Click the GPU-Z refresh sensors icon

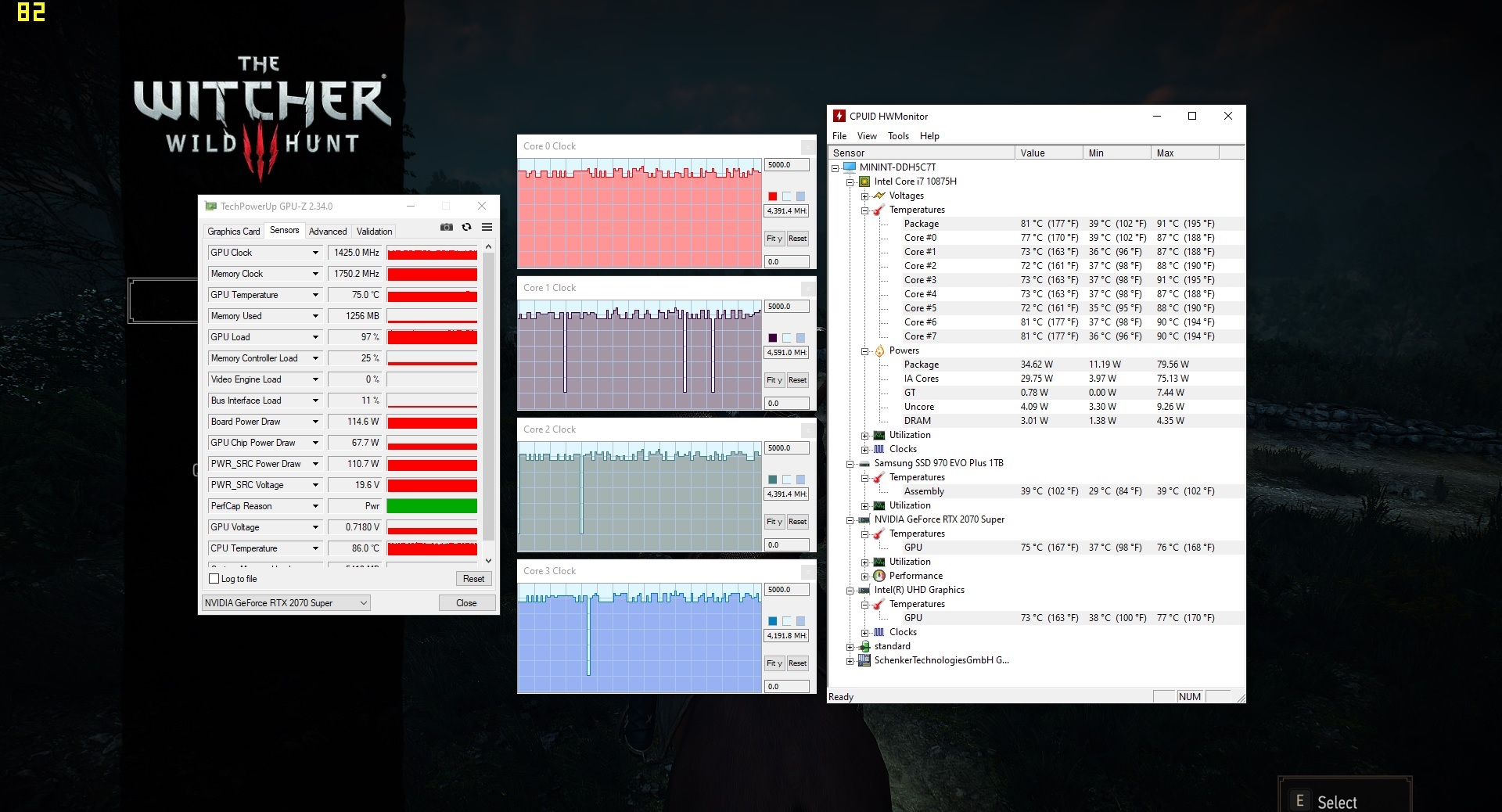pyautogui.click(x=467, y=228)
